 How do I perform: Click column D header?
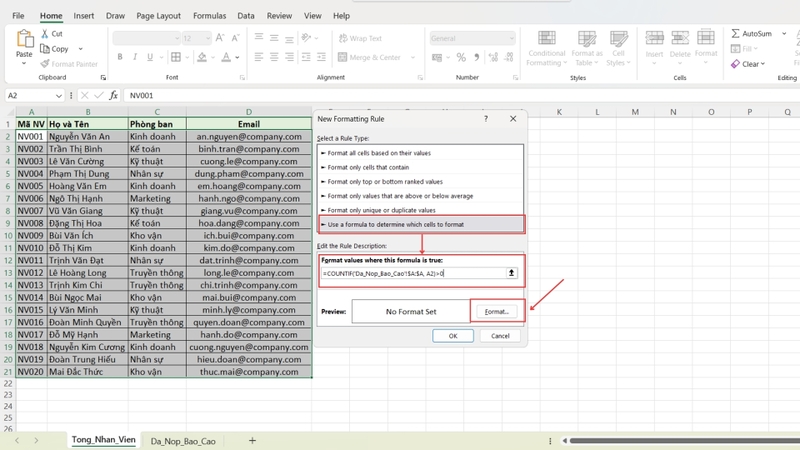[x=249, y=112]
